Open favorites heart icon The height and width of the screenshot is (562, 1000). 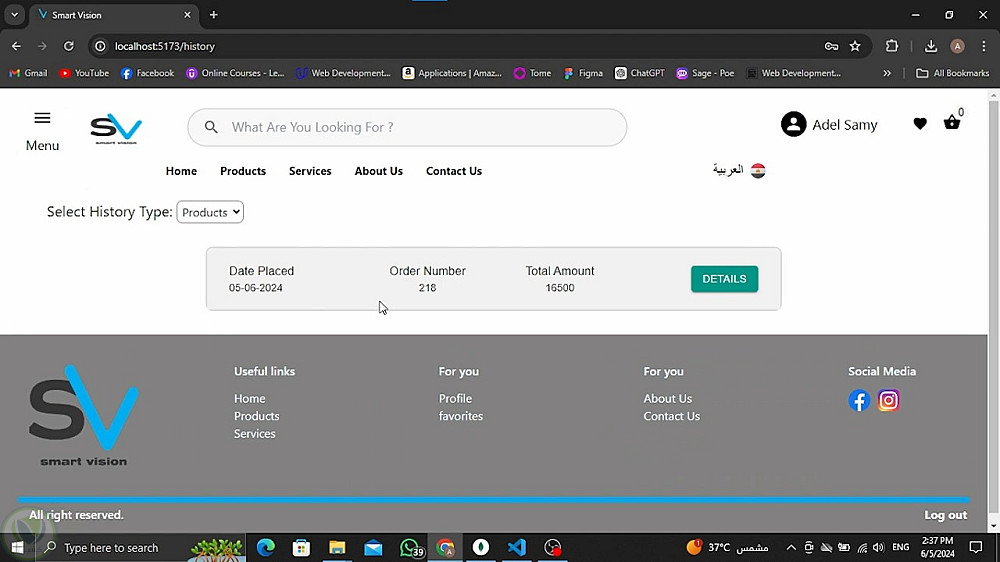click(x=920, y=123)
